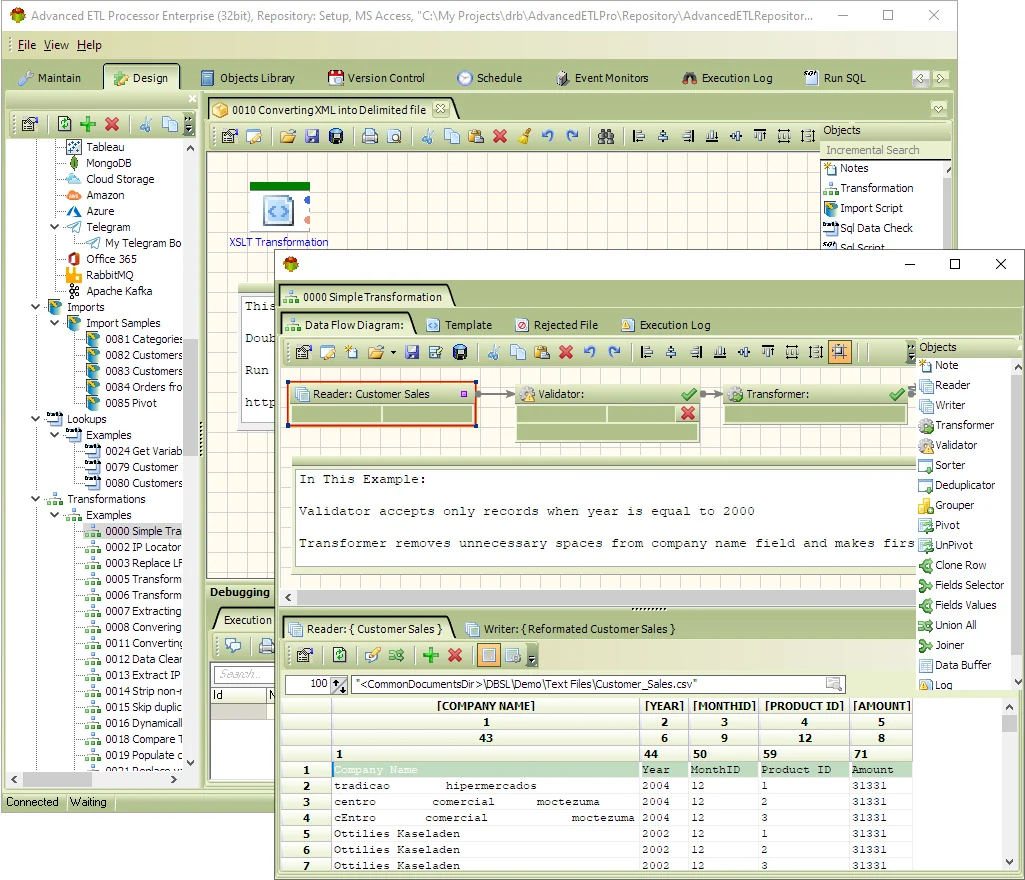Click the red delete X in left tree toolbar
The width and height of the screenshot is (1025, 880).
[x=112, y=124]
